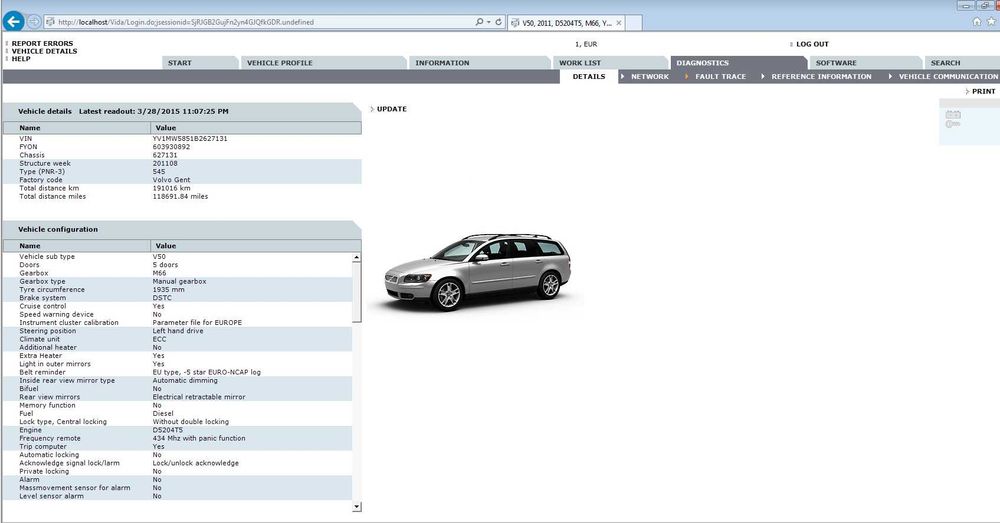Viewport: 1000px width, 523px height.
Task: Open the NETWORK sub-tab
Action: (650, 77)
